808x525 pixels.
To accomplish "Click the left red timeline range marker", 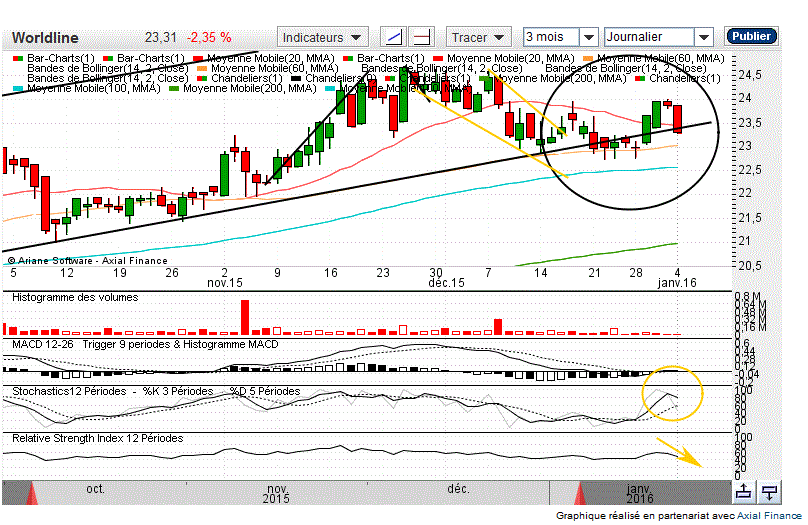I will [x=32, y=494].
